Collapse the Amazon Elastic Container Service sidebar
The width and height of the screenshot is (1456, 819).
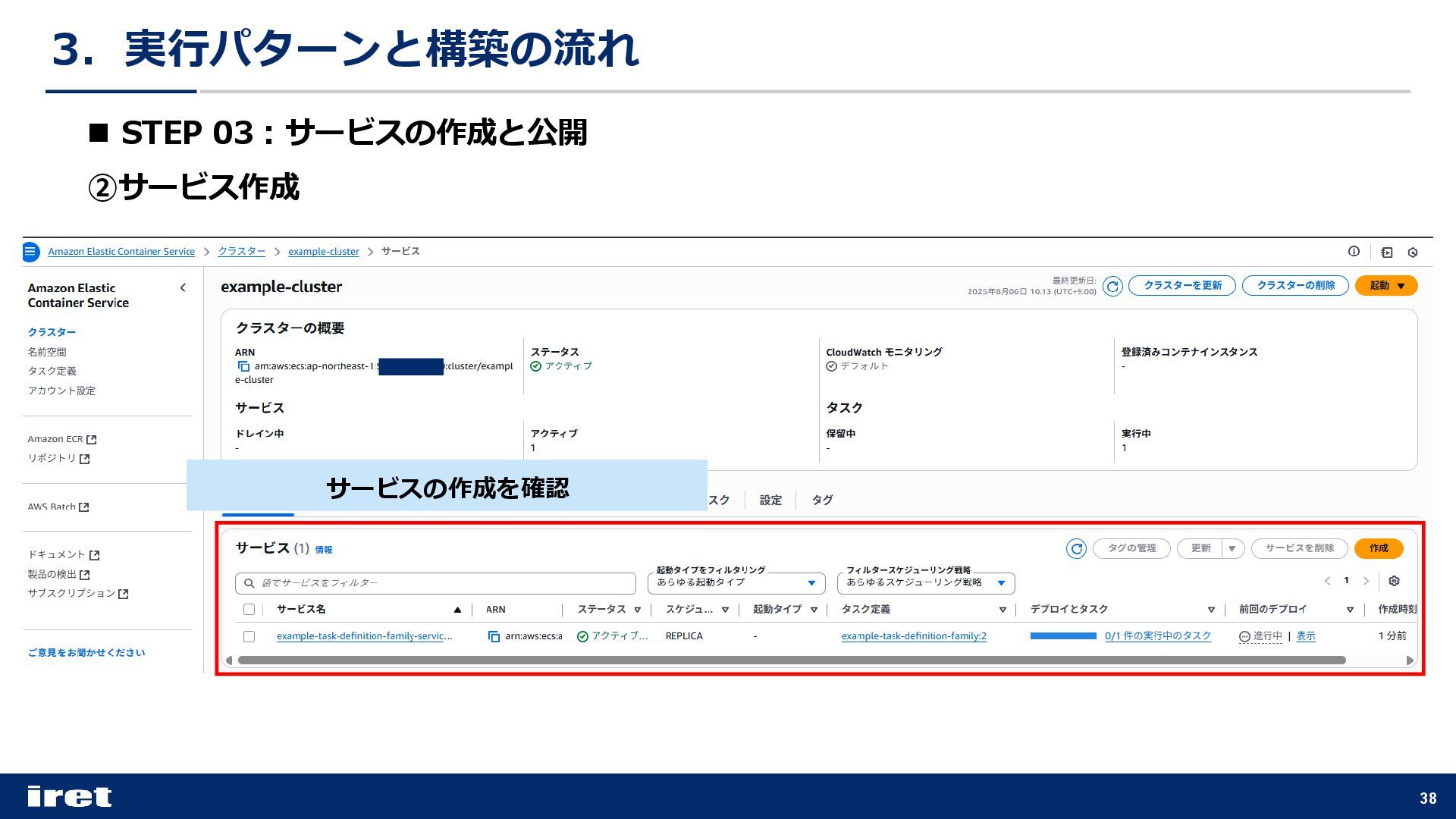pyautogui.click(x=183, y=287)
